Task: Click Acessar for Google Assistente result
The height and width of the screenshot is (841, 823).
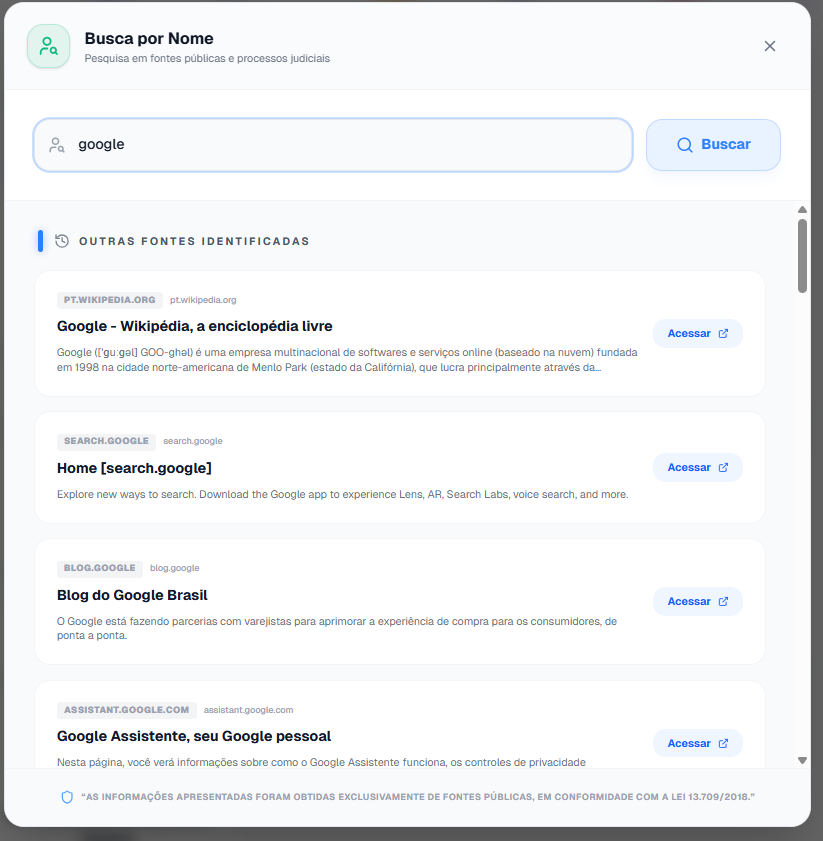Action: click(697, 744)
